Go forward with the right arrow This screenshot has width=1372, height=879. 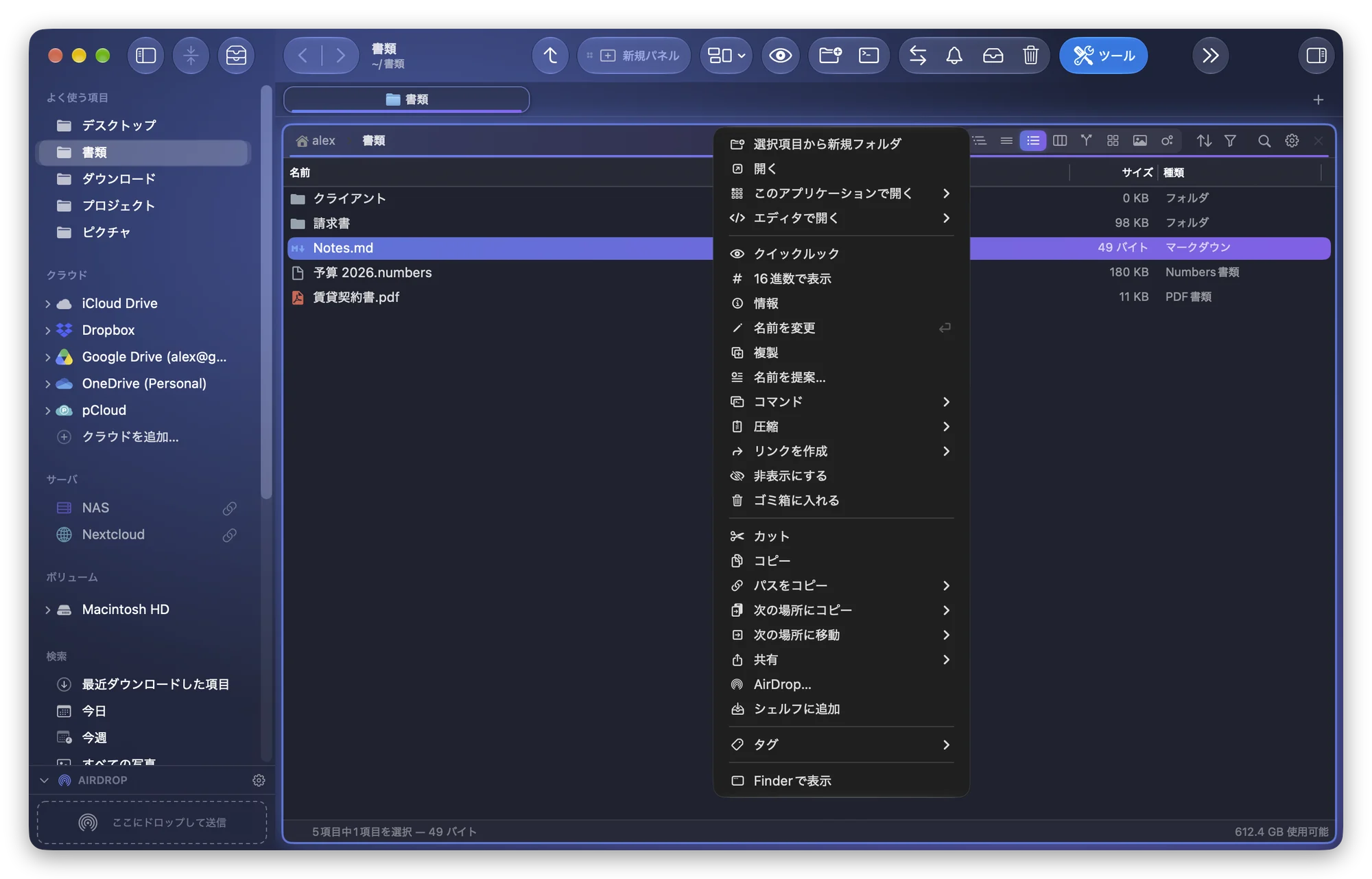pyautogui.click(x=340, y=55)
